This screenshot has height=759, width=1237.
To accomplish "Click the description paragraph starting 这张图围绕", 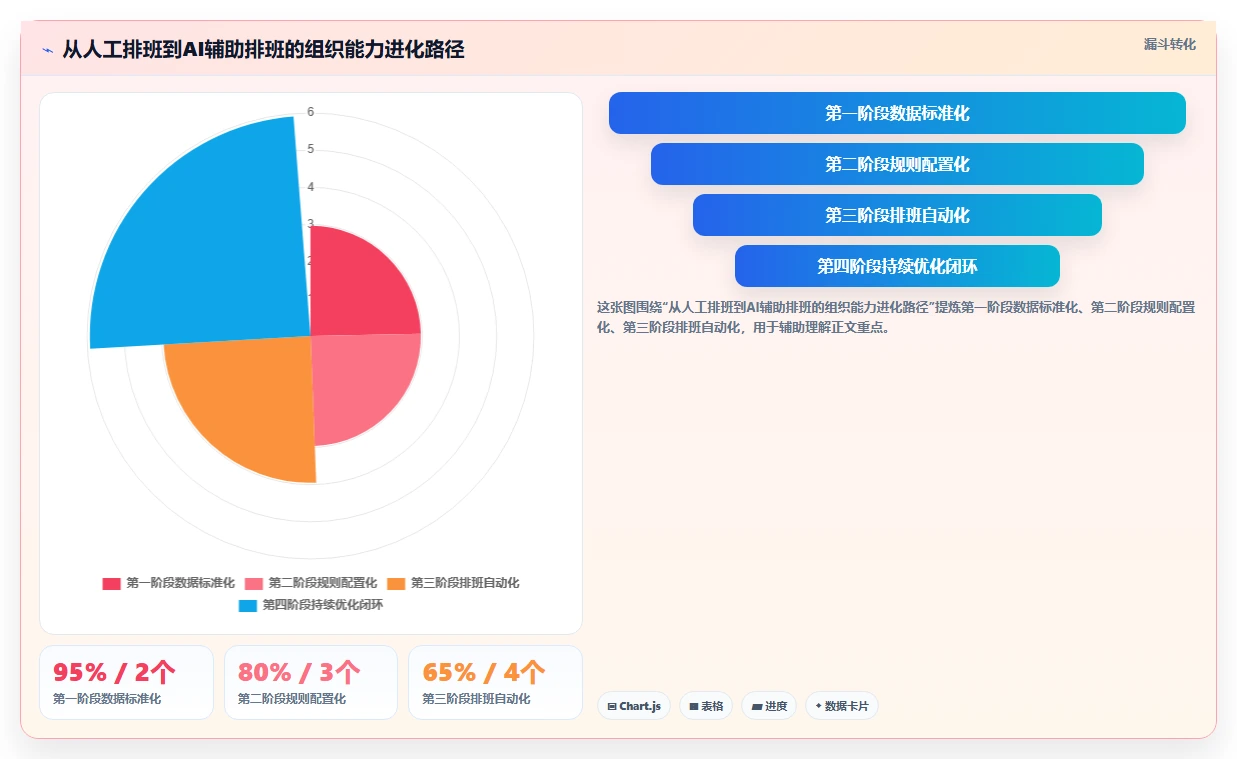I will tap(896, 317).
